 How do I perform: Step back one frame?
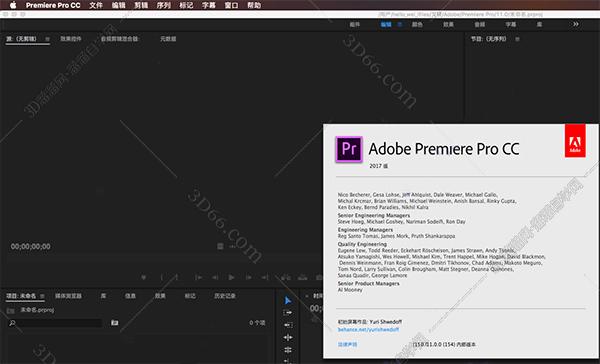pyautogui.click(x=215, y=277)
